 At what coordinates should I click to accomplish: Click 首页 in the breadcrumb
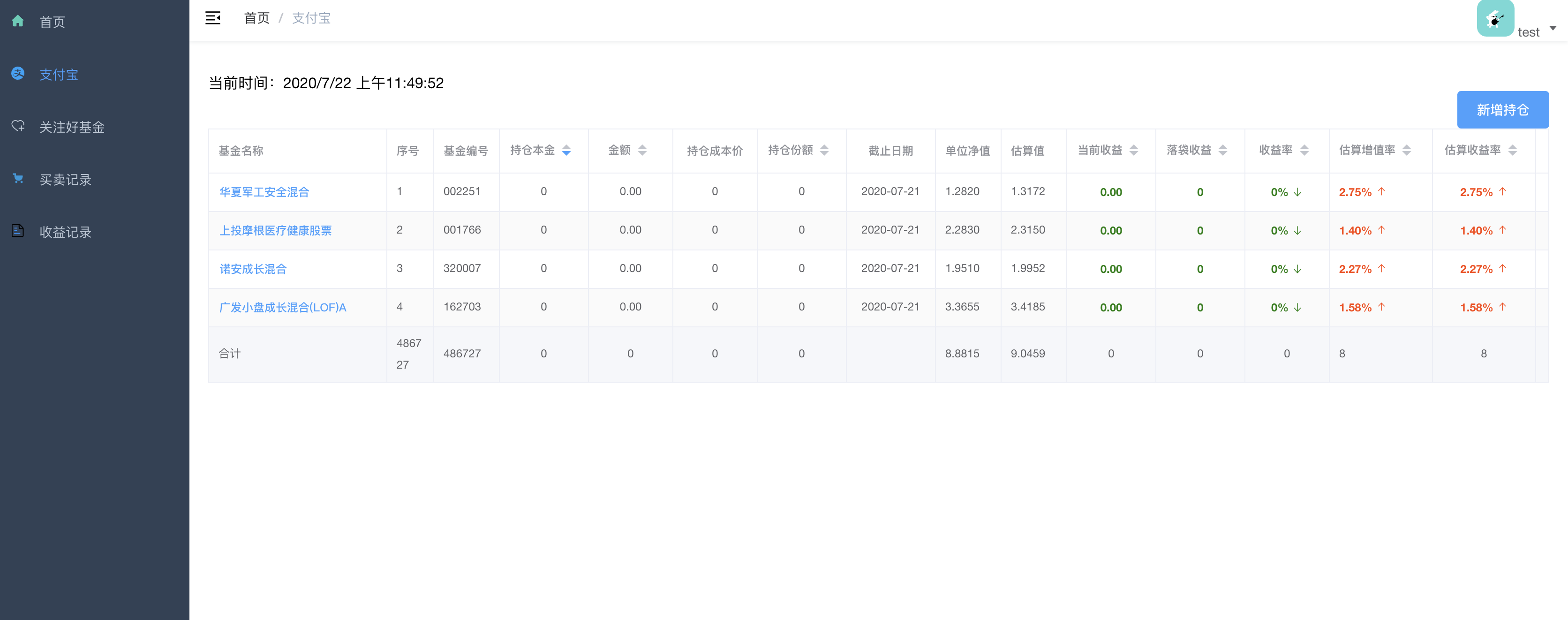pos(256,18)
